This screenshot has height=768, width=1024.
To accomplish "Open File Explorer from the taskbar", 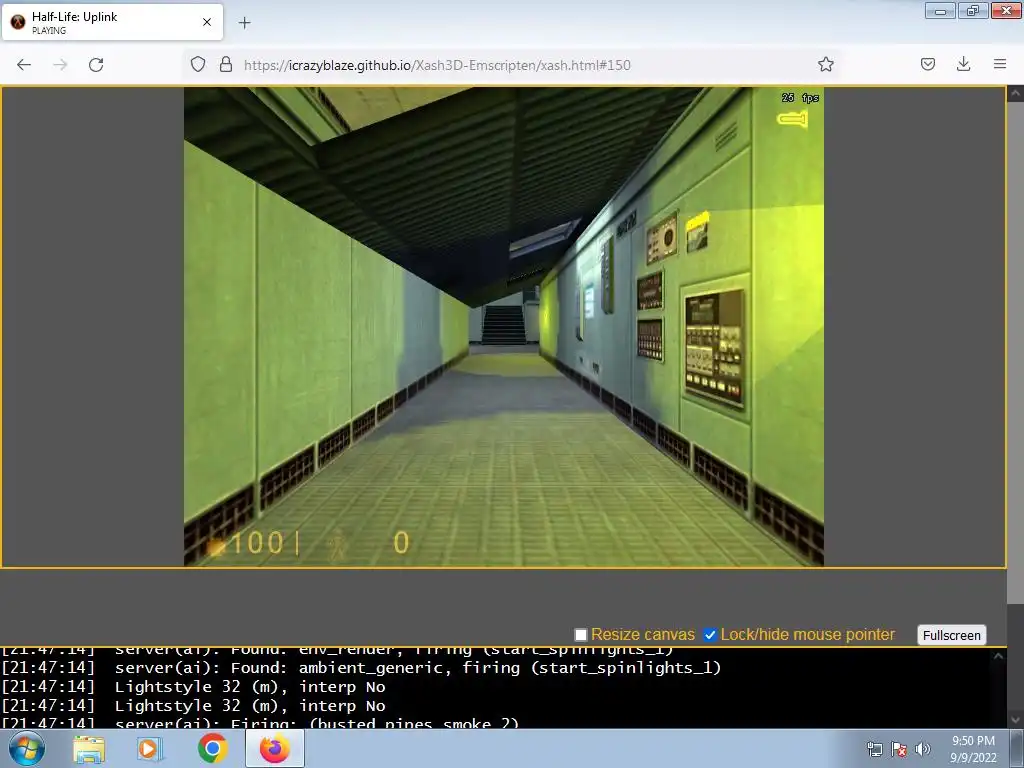I will tap(89, 749).
